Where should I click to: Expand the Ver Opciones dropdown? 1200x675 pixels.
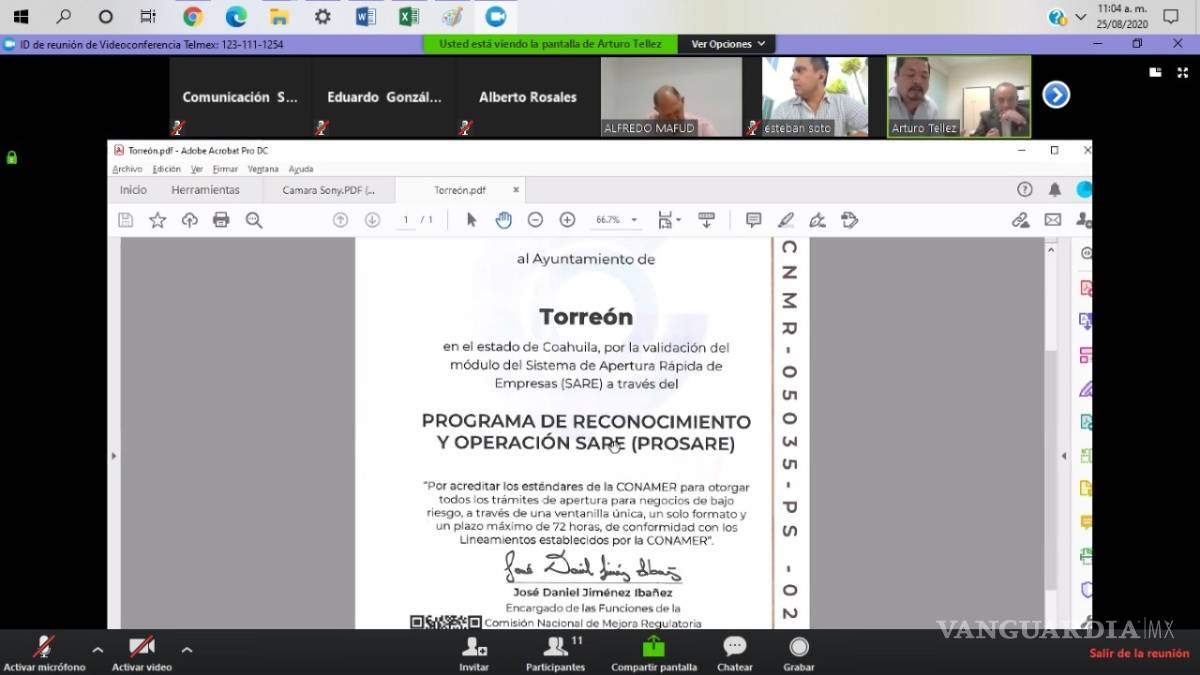(x=728, y=44)
